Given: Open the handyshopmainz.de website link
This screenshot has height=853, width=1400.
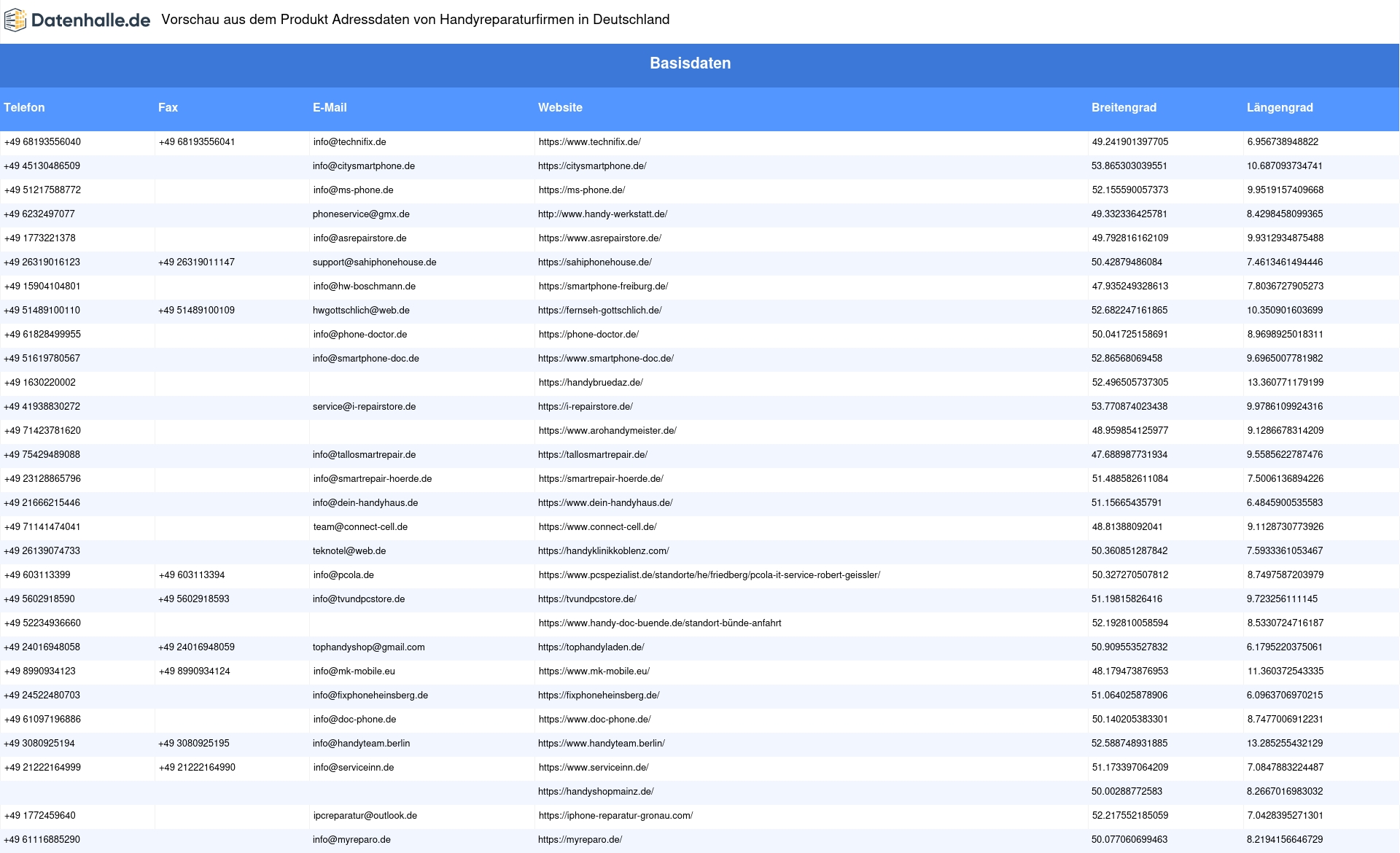Looking at the screenshot, I should [596, 792].
